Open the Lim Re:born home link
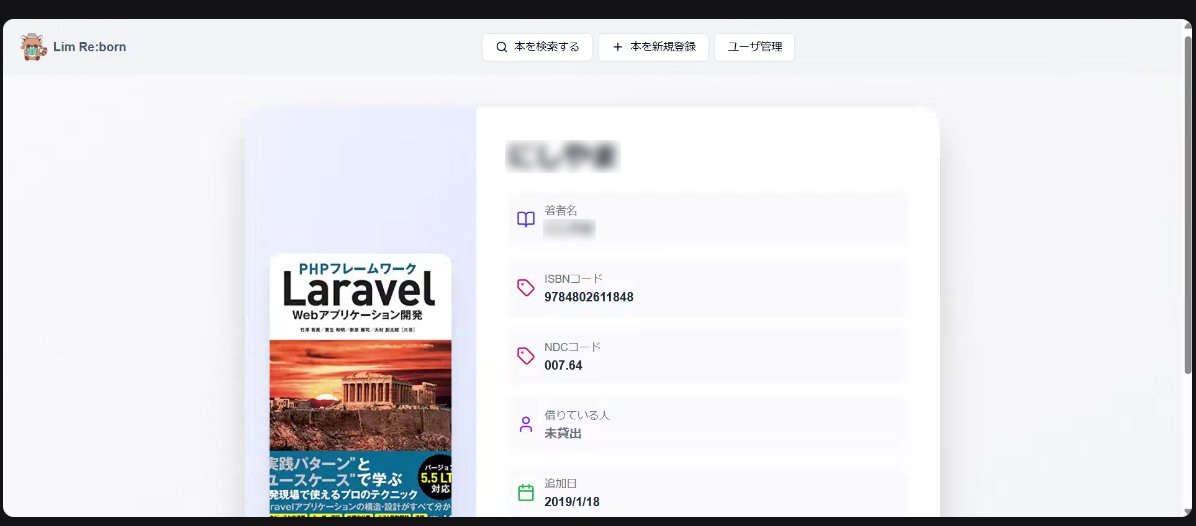The height and width of the screenshot is (526, 1196). coord(74,47)
